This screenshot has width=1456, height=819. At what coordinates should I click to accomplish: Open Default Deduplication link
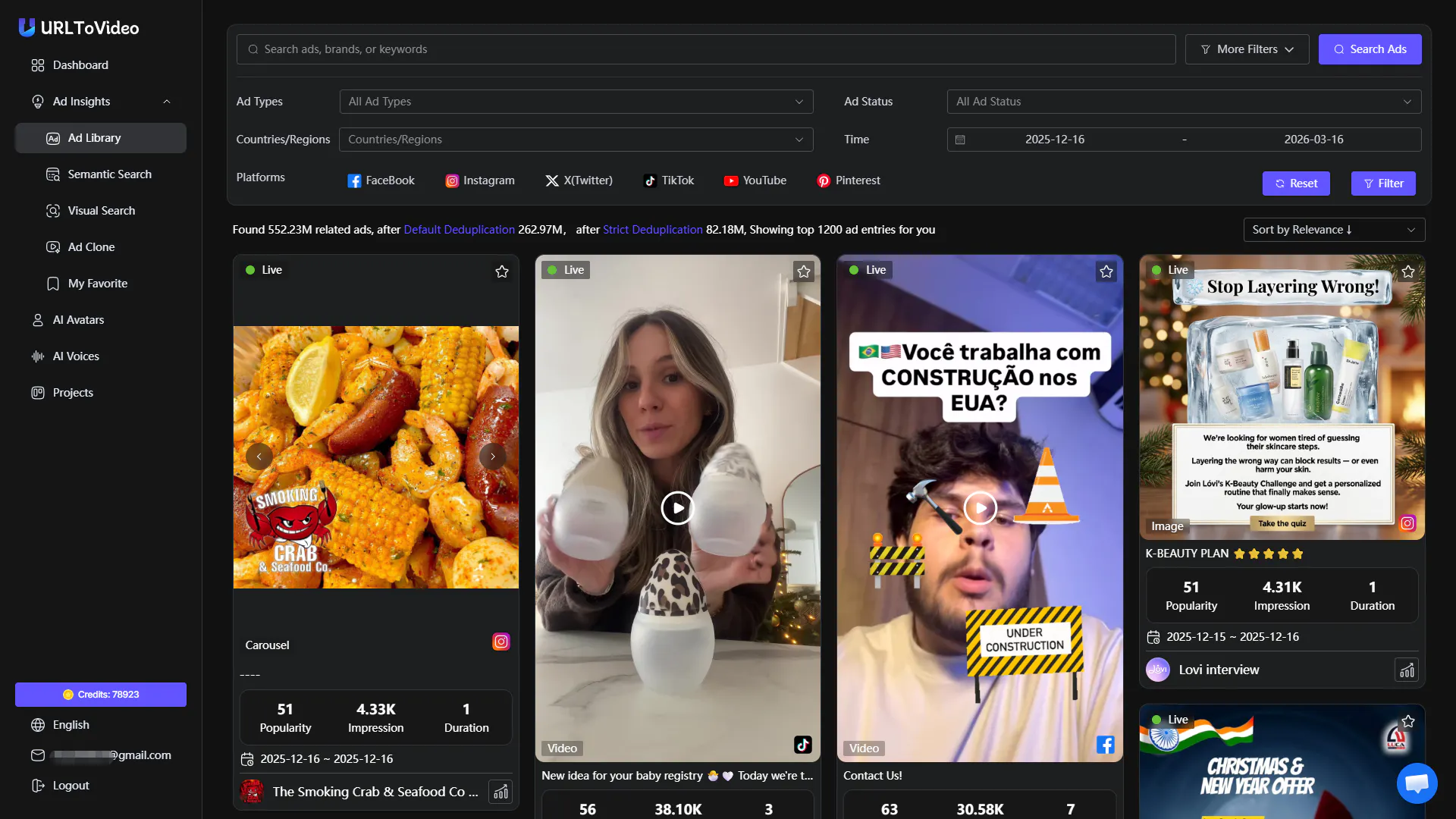tap(459, 230)
